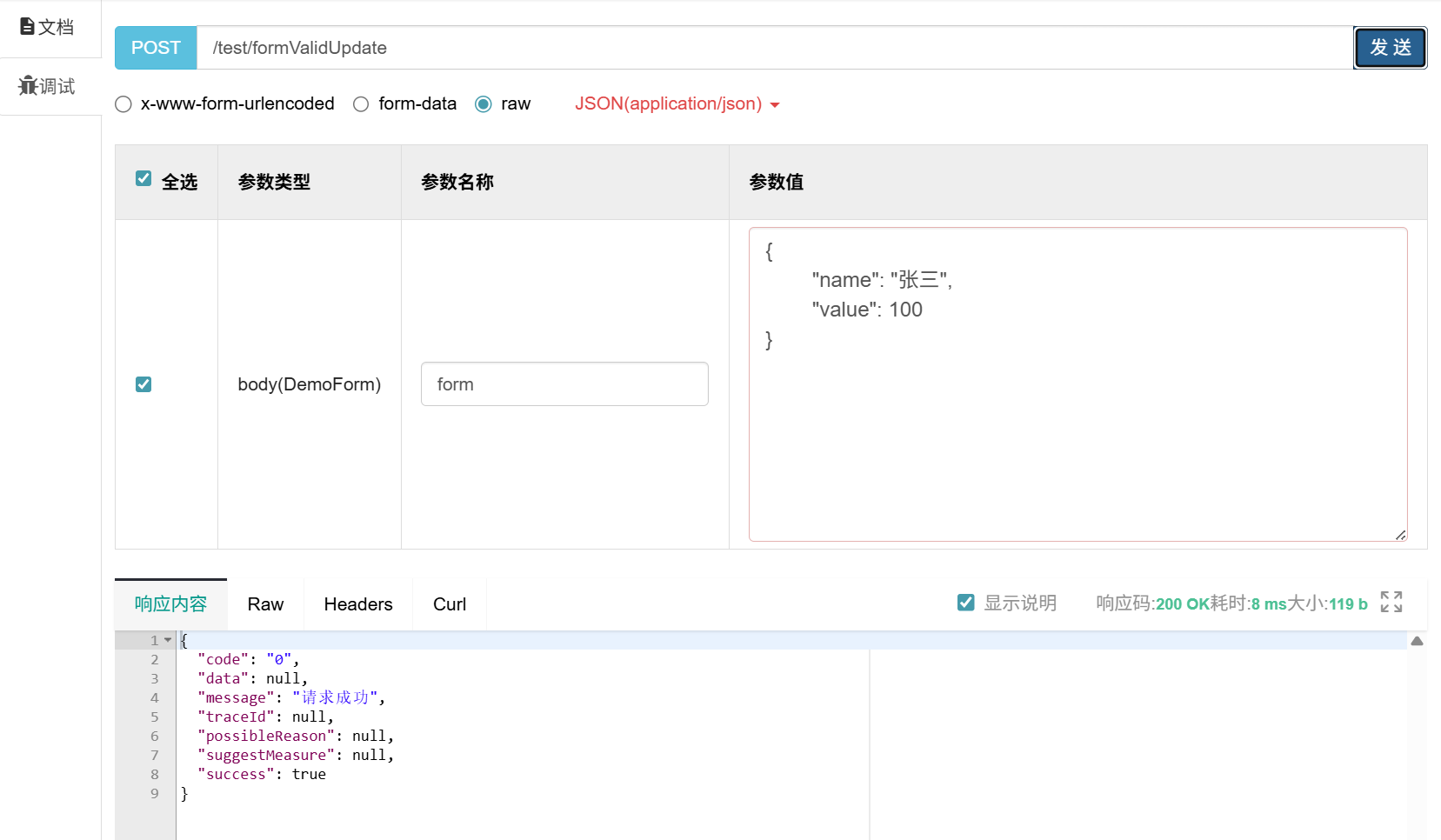Open the 调试 debug page from the sidebar

47,85
